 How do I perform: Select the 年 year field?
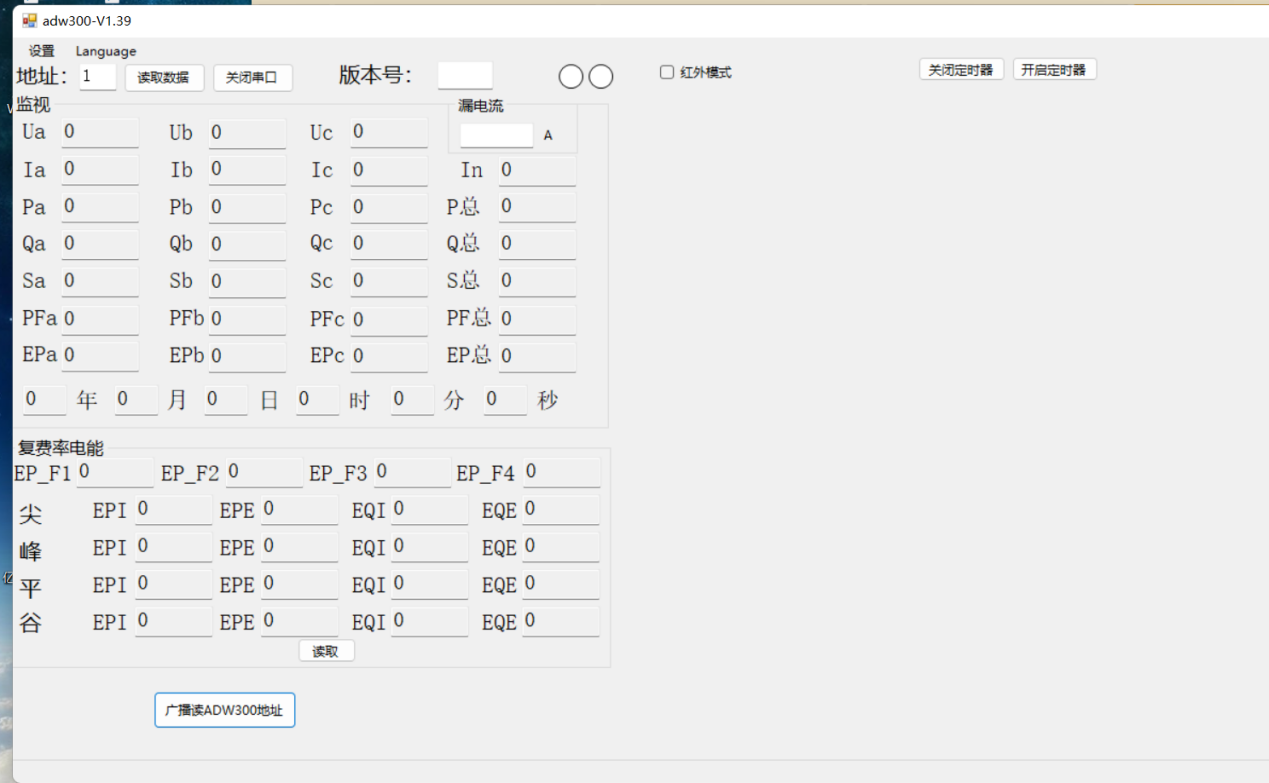pyautogui.click(x=44, y=400)
